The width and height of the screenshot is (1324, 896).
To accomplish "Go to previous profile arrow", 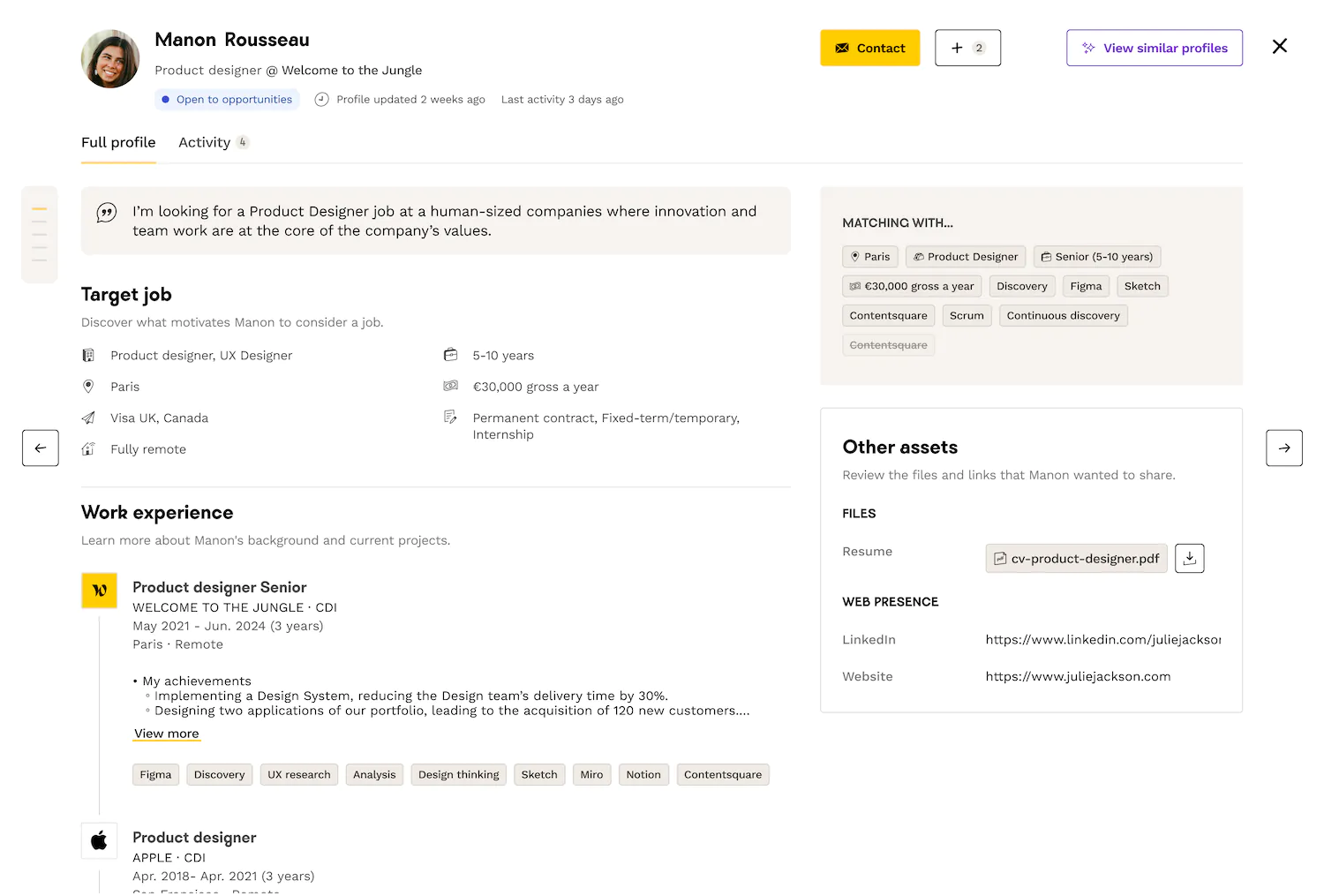I will [41, 448].
